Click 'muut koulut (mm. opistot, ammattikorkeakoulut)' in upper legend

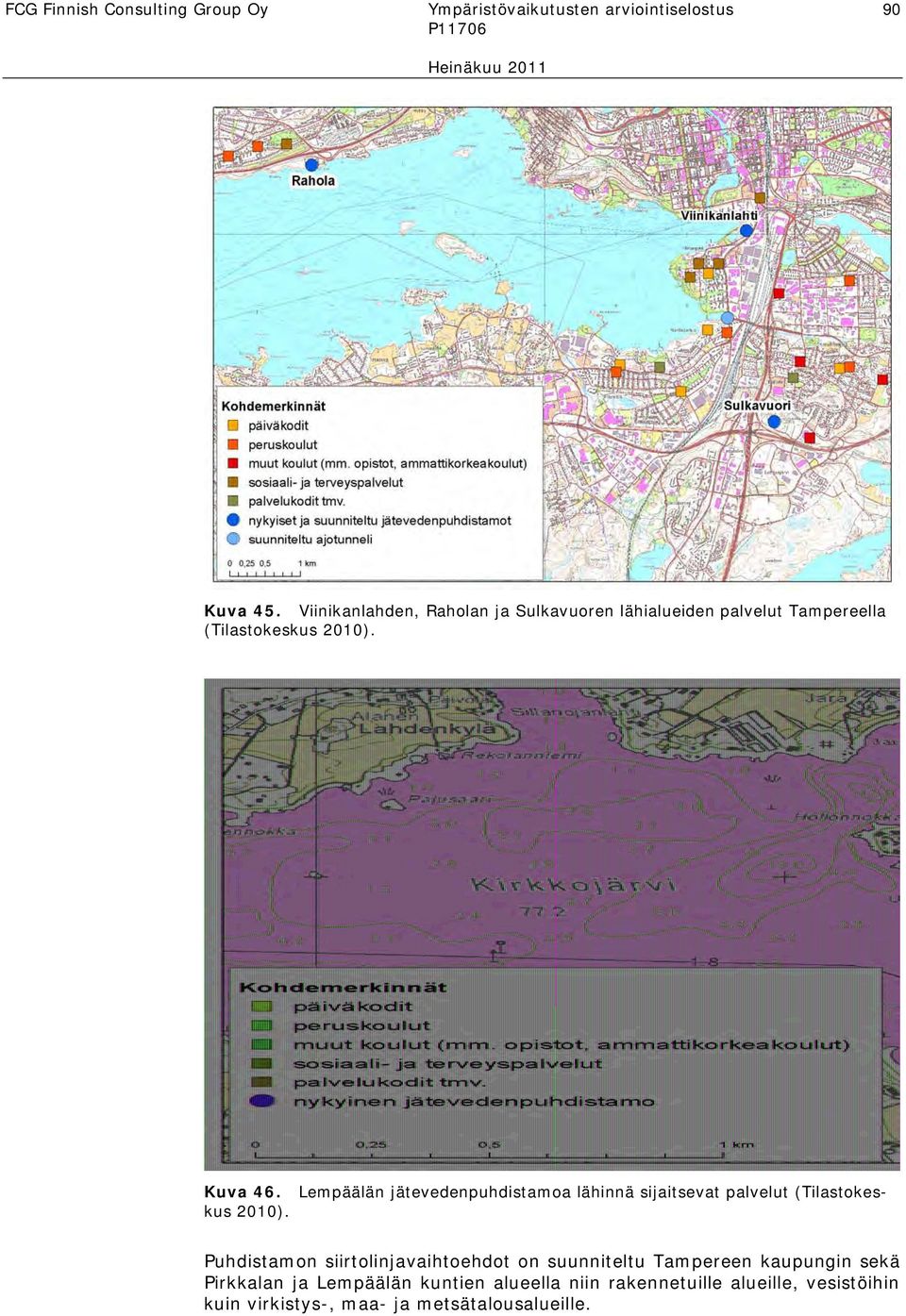pos(388,463)
